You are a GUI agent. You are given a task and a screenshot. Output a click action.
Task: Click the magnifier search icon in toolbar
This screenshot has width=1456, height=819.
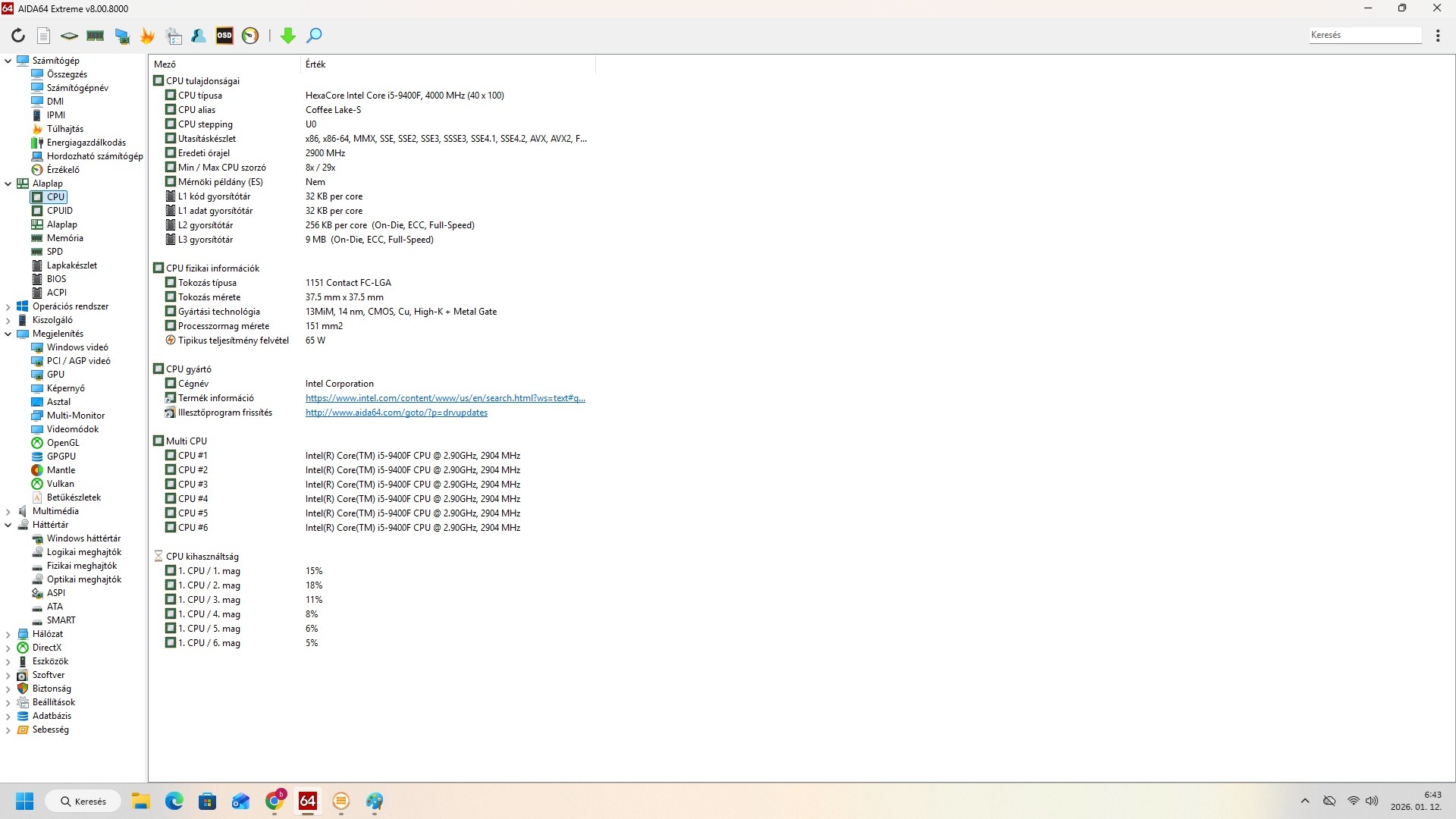pos(314,36)
